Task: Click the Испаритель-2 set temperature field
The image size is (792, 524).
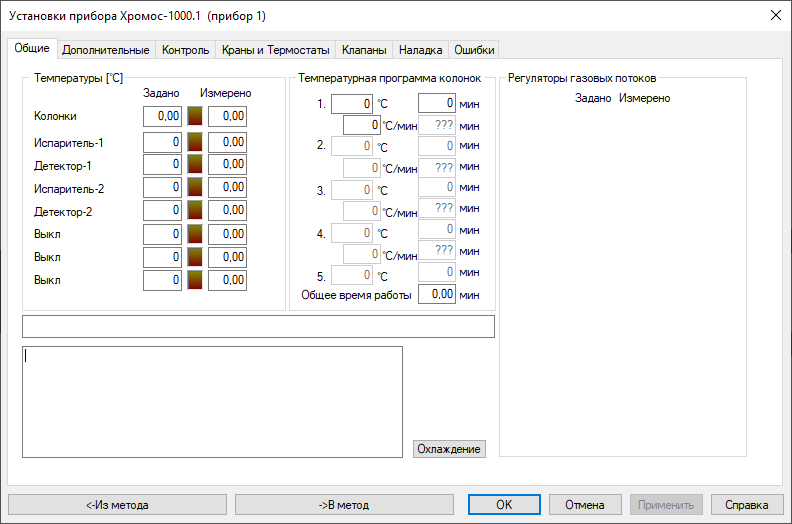Action: click(162, 187)
